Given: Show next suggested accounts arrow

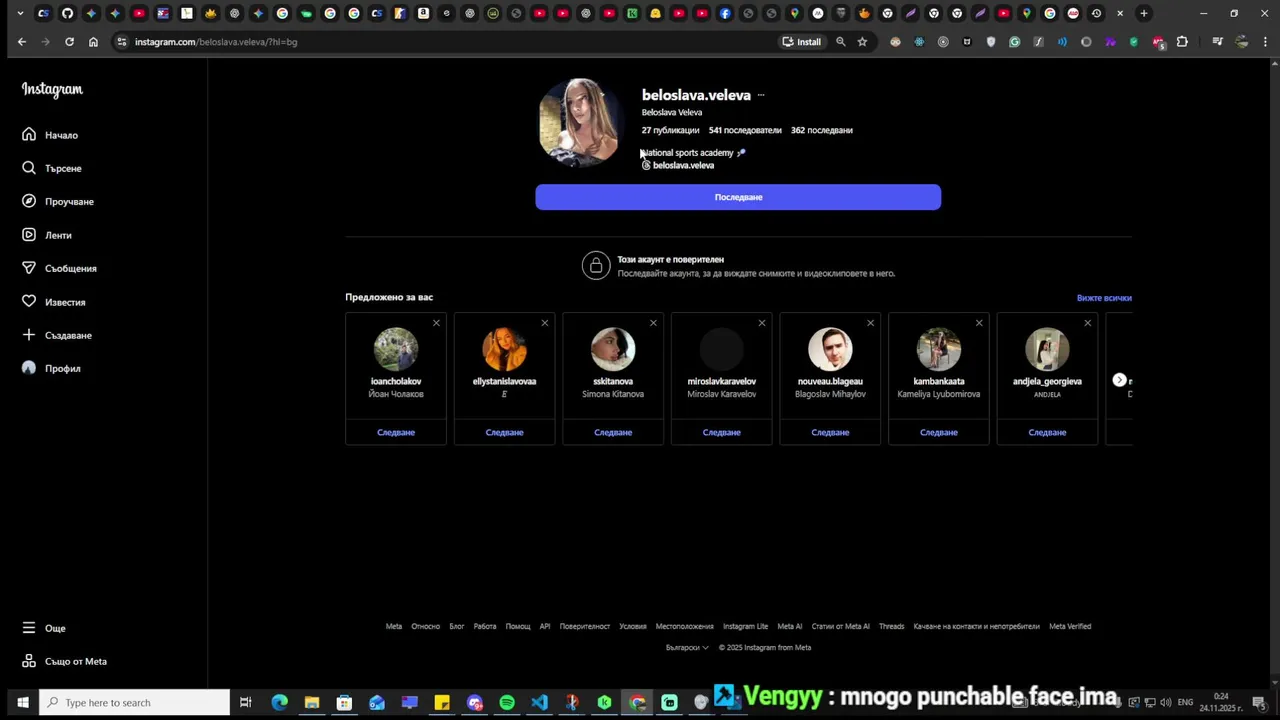Looking at the screenshot, I should click(x=1119, y=380).
